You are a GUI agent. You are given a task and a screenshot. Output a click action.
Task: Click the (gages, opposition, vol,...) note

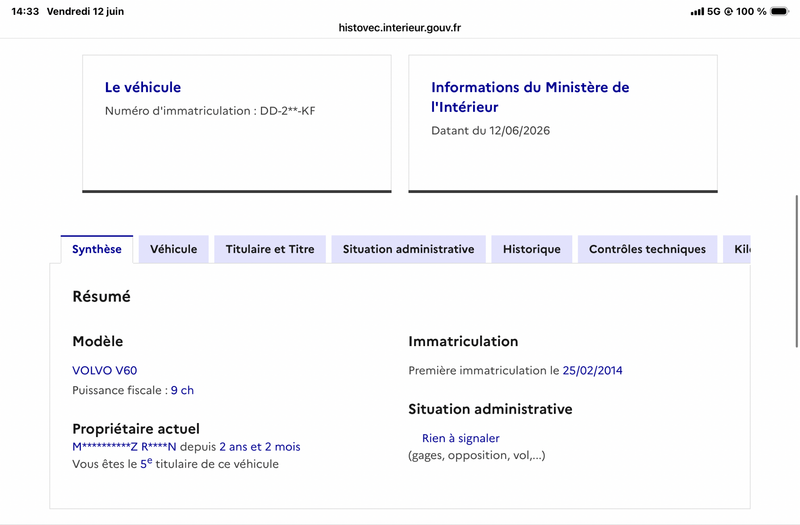click(x=477, y=455)
